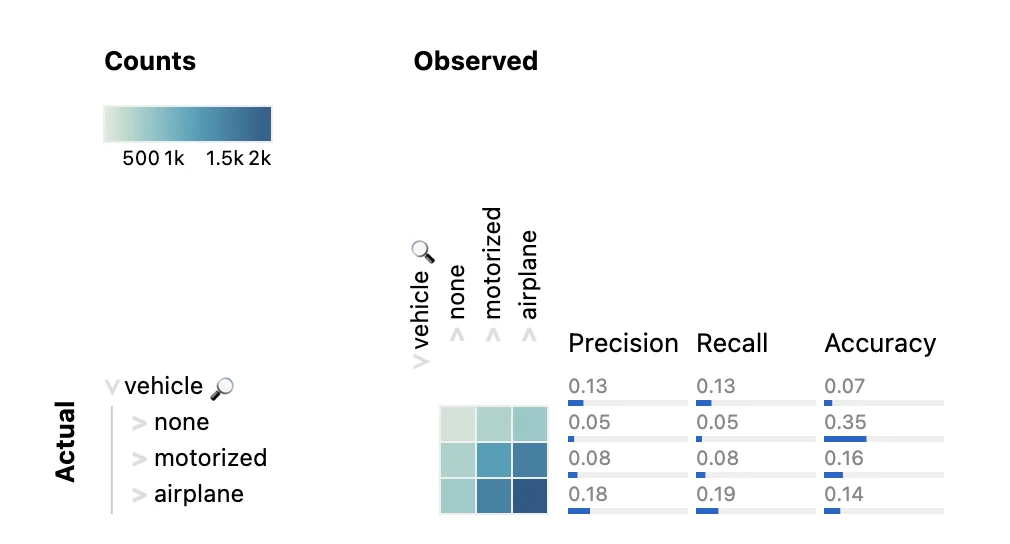Expand the 'airplane' row under Actual
1010x544 pixels.
(138, 495)
